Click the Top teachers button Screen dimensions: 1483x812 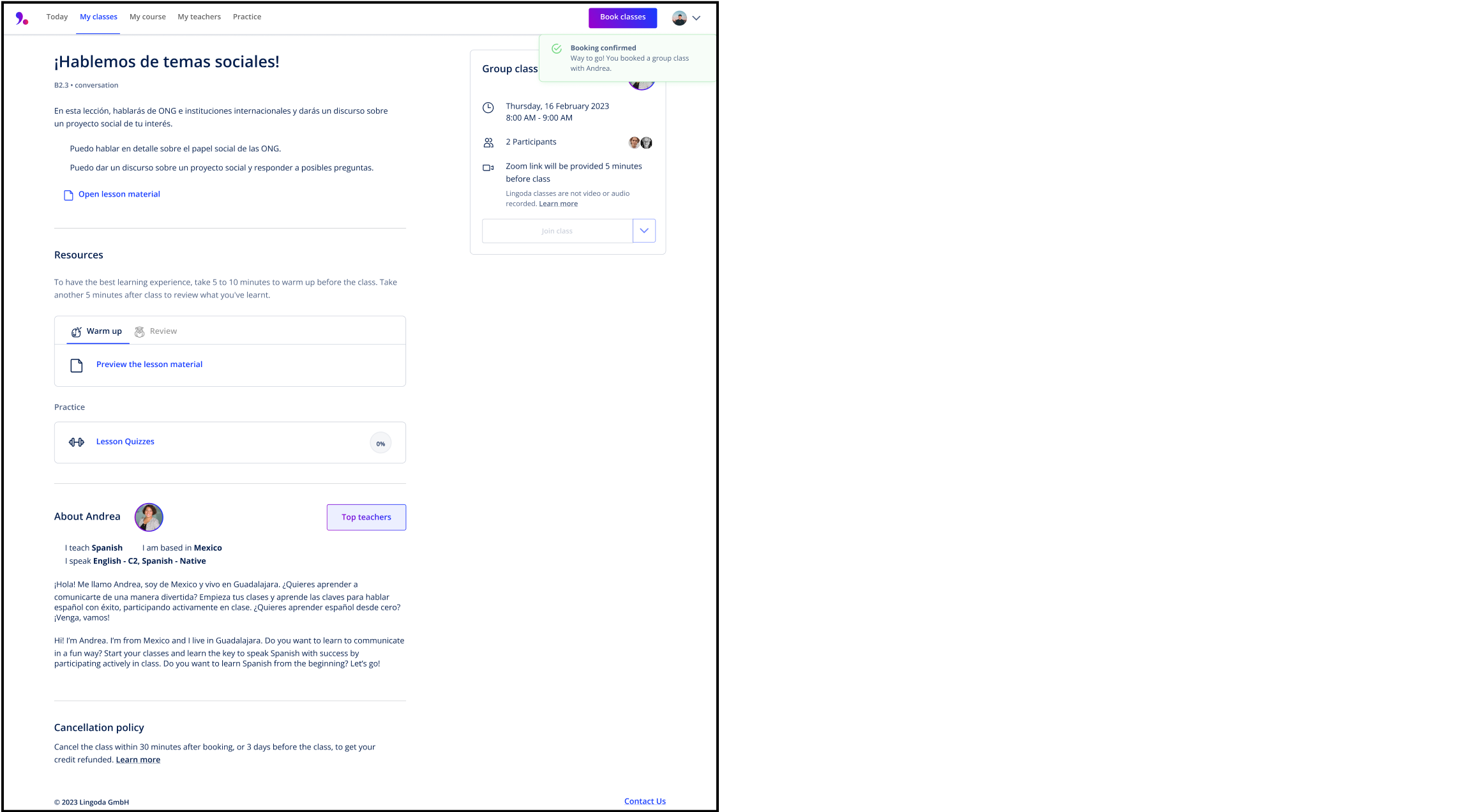pos(367,517)
